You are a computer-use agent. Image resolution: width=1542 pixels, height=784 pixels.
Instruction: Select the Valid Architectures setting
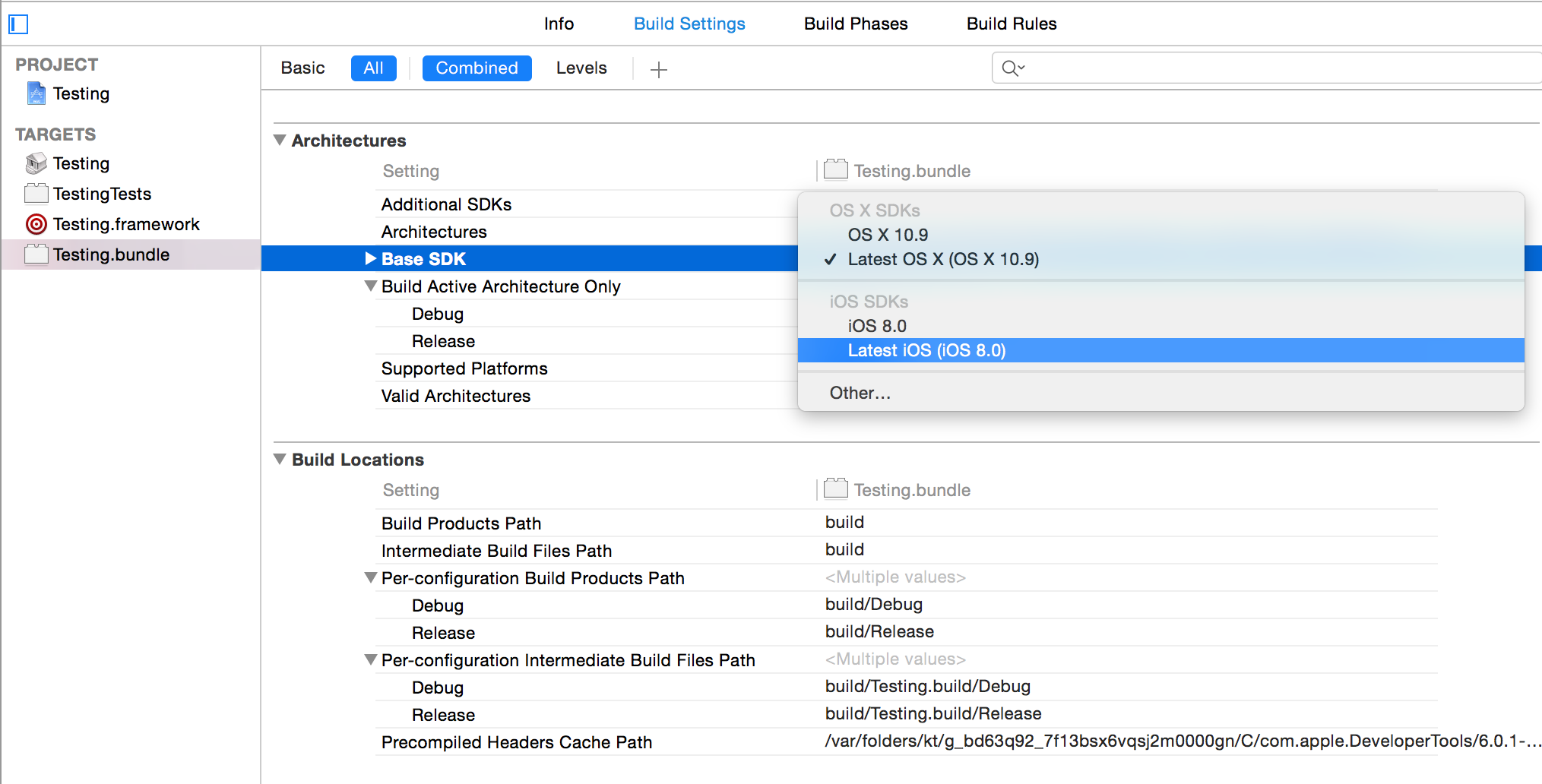click(456, 396)
